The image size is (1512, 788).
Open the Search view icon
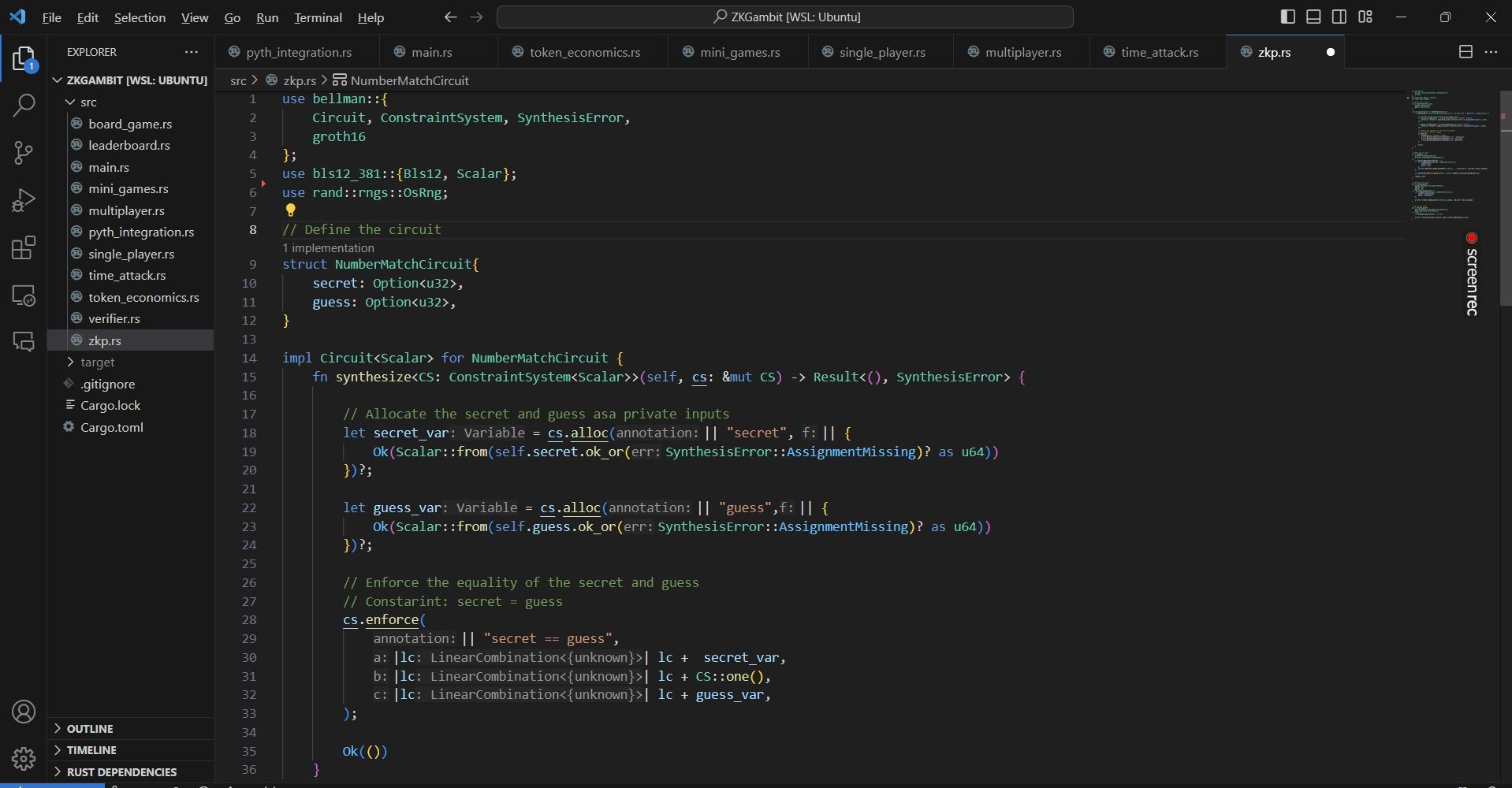24,105
